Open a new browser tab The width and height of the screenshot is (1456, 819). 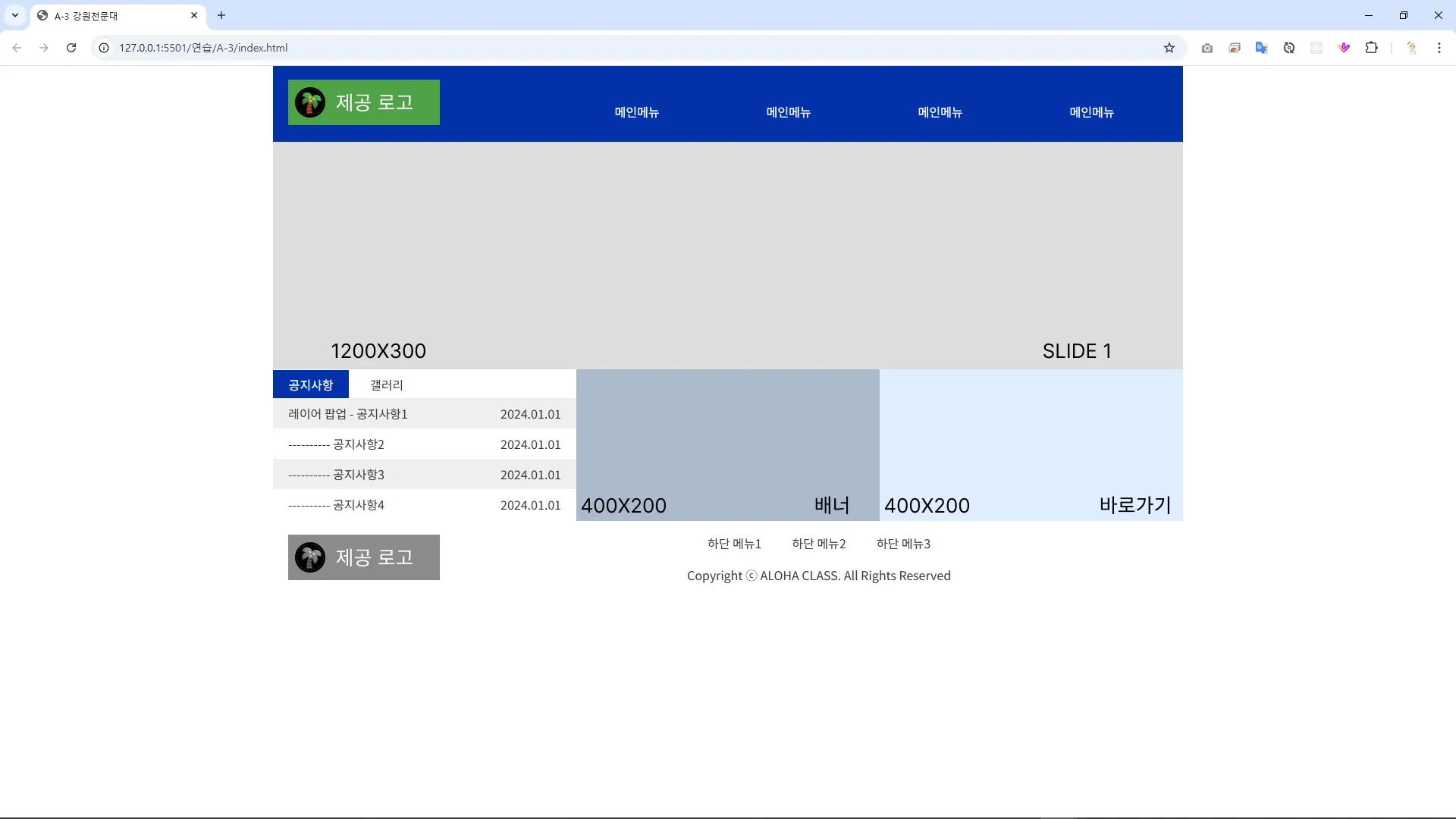(221, 15)
